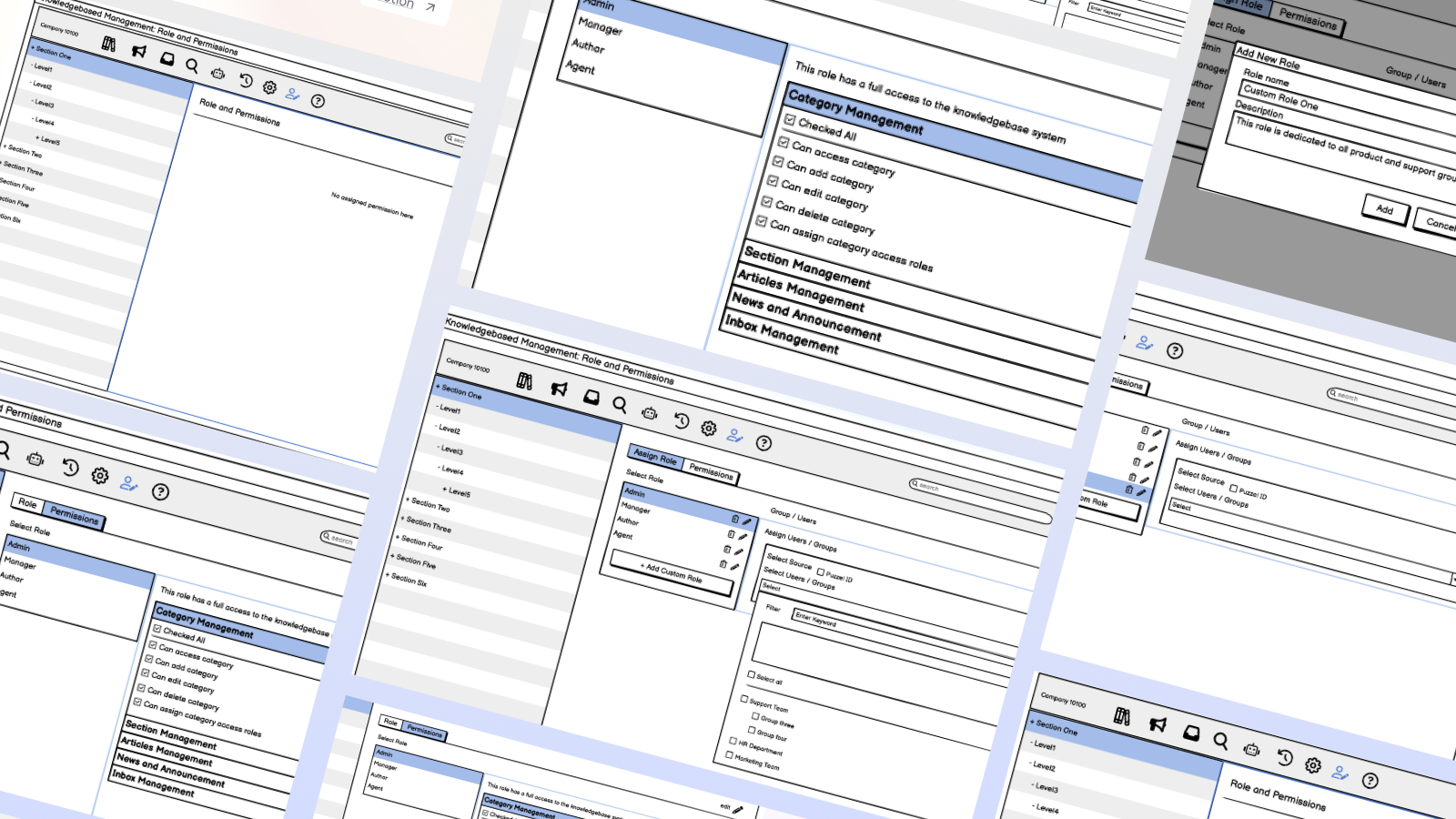Screen dimensions: 1456x819
Task: Toggle Can edit category in bottom-left mockup
Action: point(145,673)
